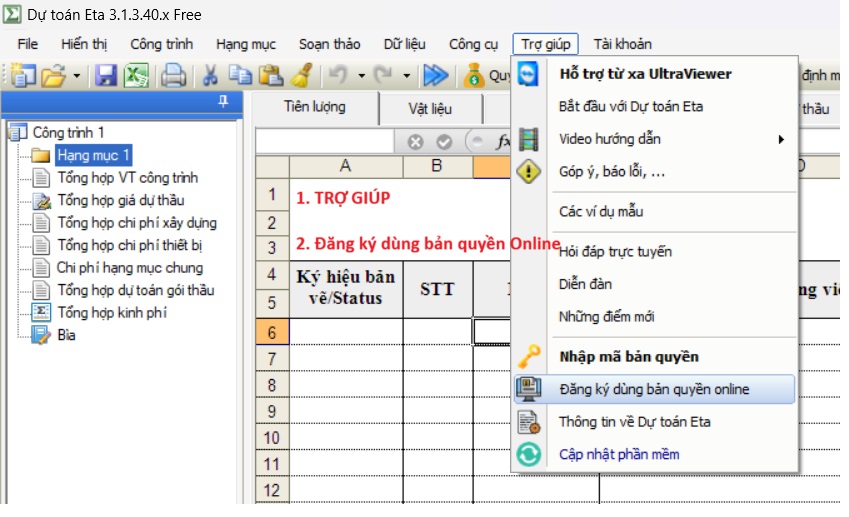Click the pin icon on the tree panel

tap(223, 101)
